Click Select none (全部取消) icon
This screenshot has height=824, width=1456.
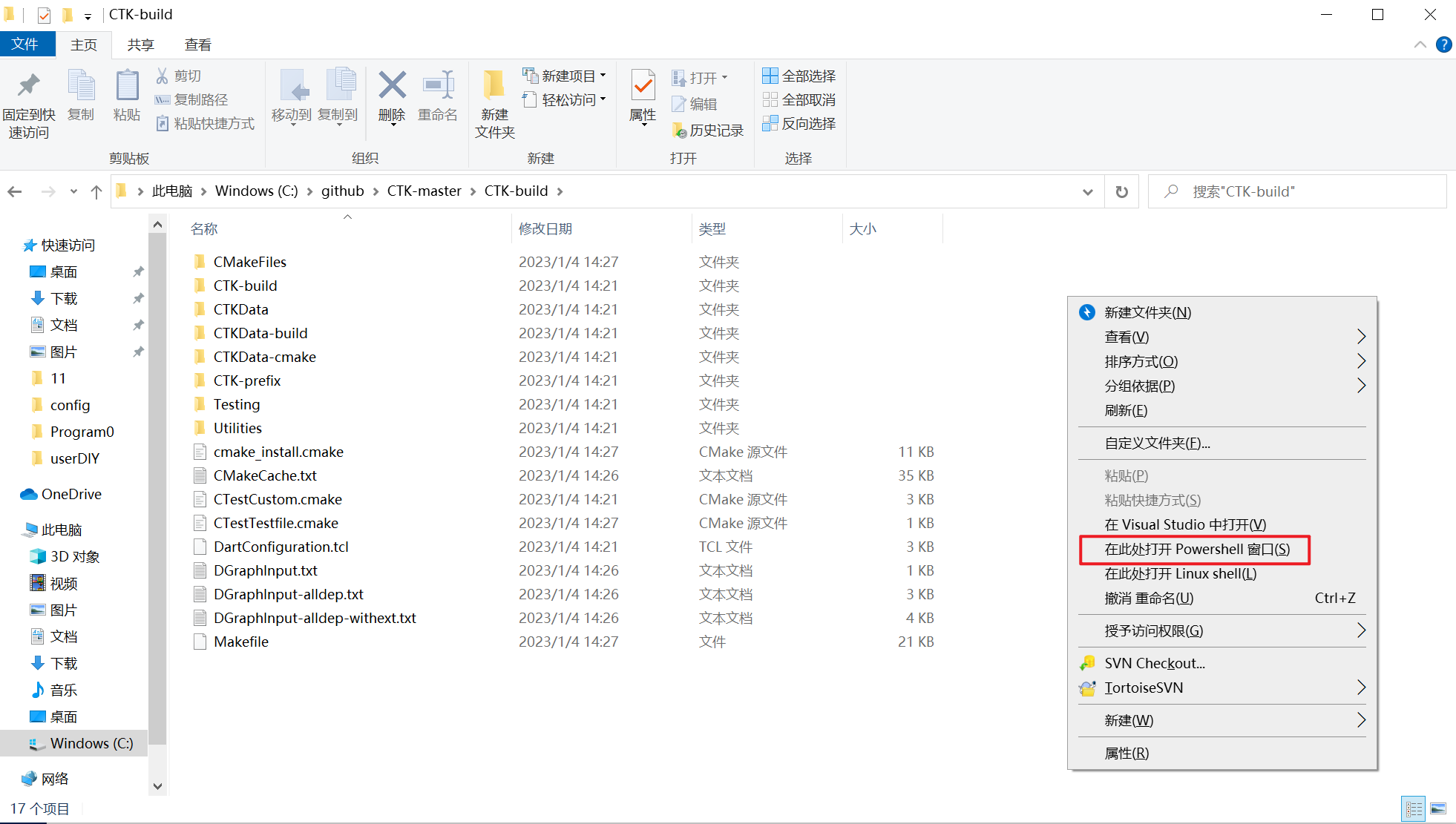(770, 99)
